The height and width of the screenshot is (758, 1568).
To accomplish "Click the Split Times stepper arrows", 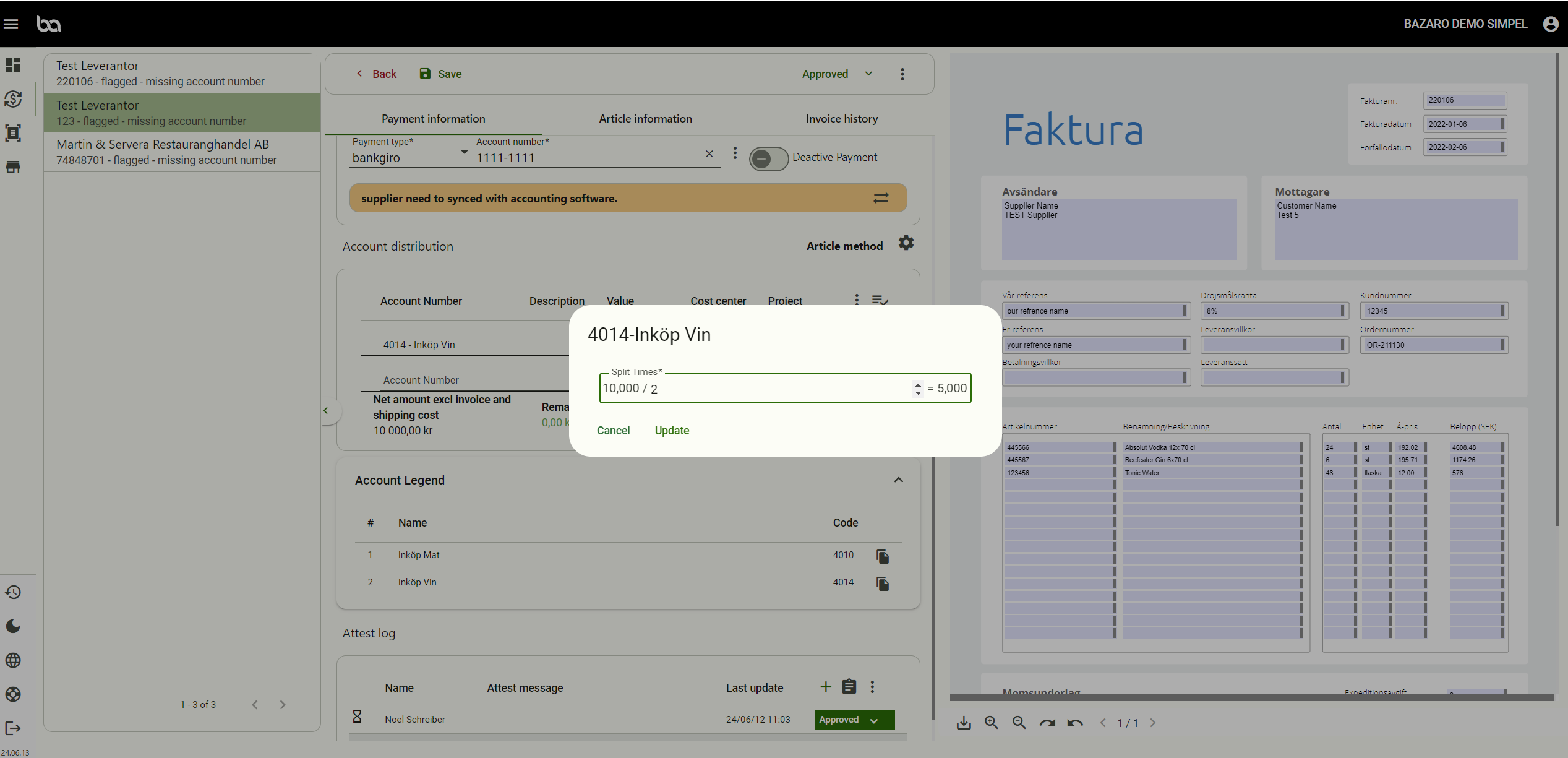I will (x=917, y=389).
